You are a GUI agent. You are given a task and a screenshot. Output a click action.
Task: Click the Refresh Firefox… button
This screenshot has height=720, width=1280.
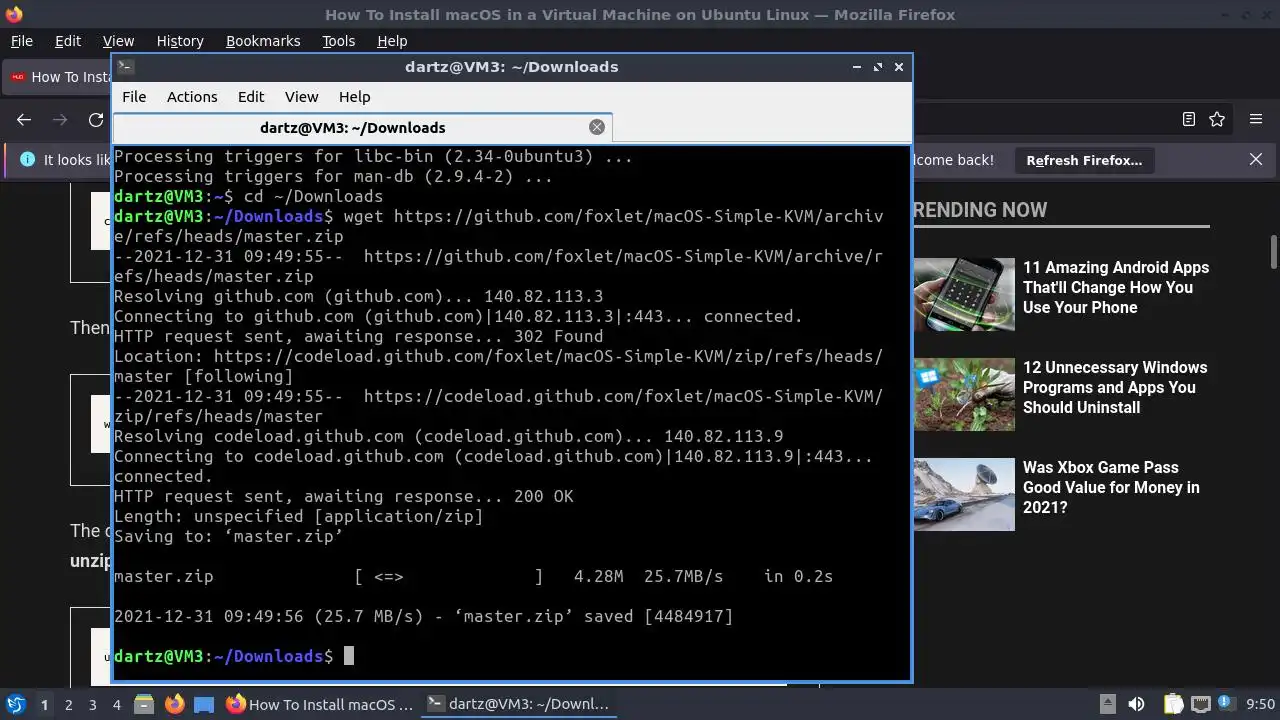click(x=1084, y=160)
